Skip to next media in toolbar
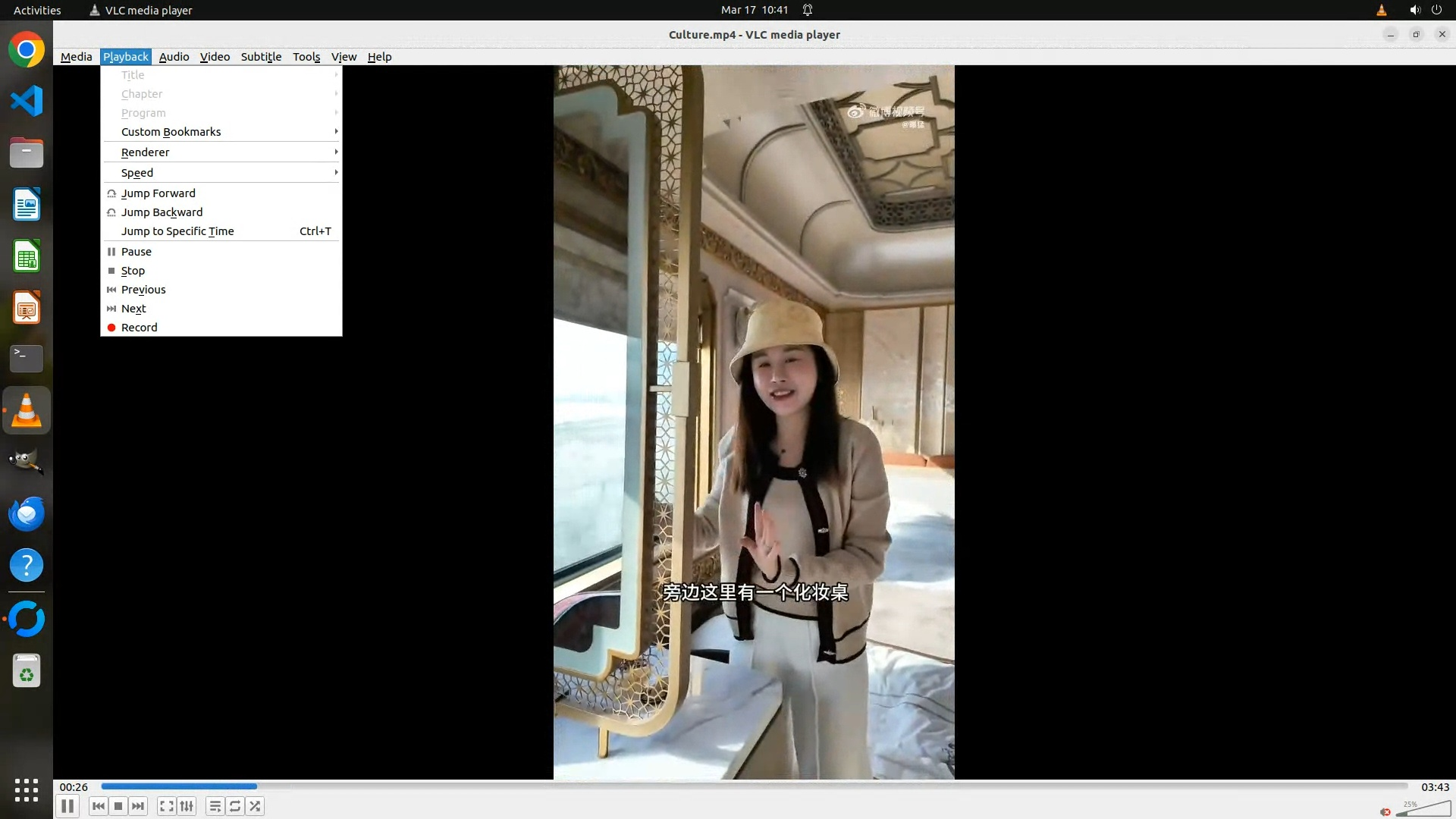 pos(138,806)
